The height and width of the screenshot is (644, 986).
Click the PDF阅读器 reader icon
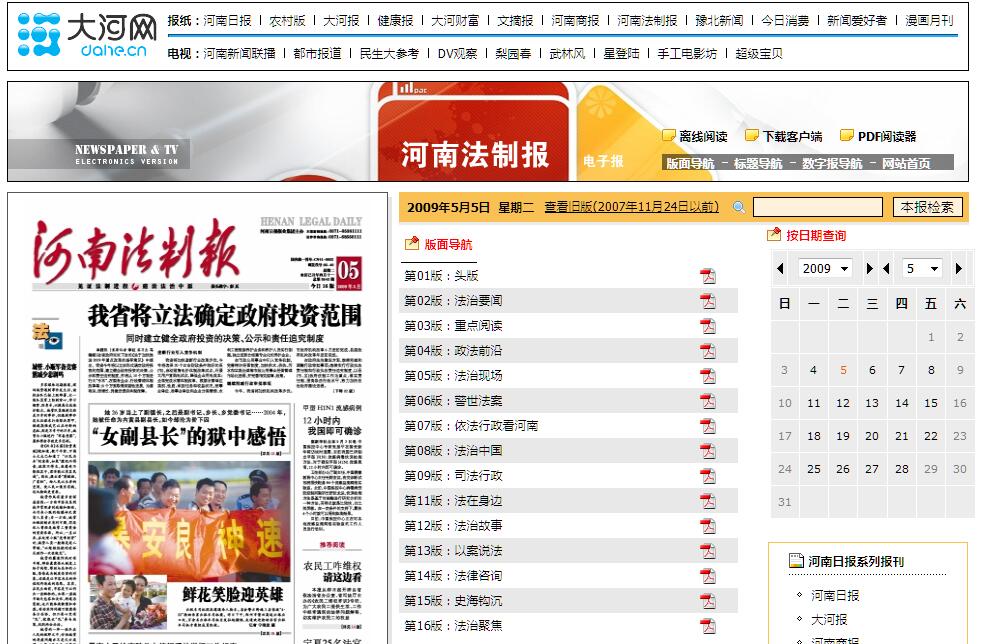(x=847, y=136)
